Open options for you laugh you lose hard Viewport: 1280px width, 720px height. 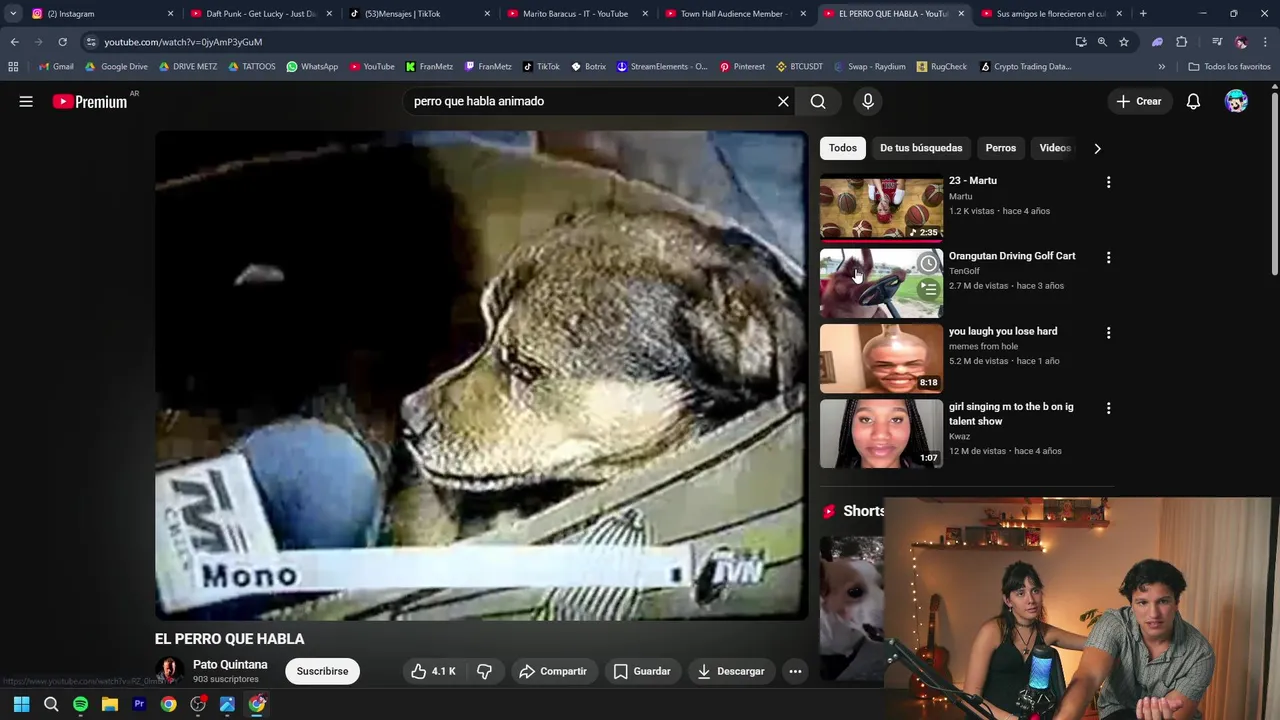pos(1108,332)
